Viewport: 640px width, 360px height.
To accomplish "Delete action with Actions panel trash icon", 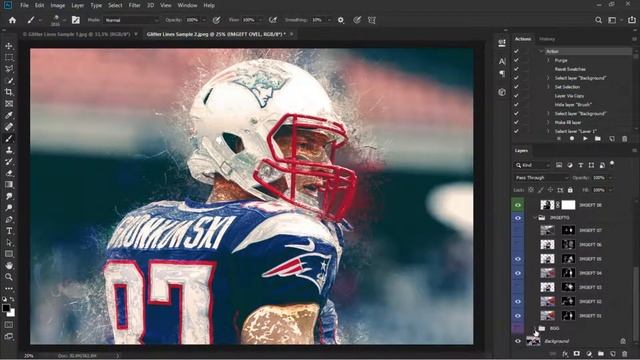I will [x=624, y=139].
